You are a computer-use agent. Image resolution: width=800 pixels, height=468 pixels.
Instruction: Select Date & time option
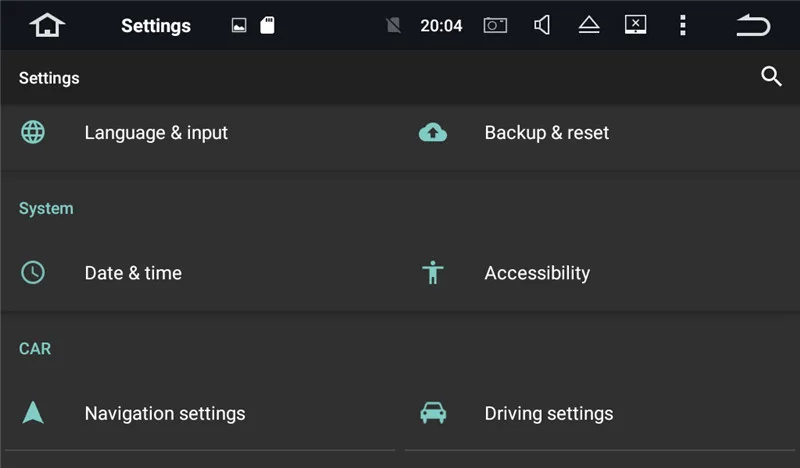pyautogui.click(x=133, y=272)
